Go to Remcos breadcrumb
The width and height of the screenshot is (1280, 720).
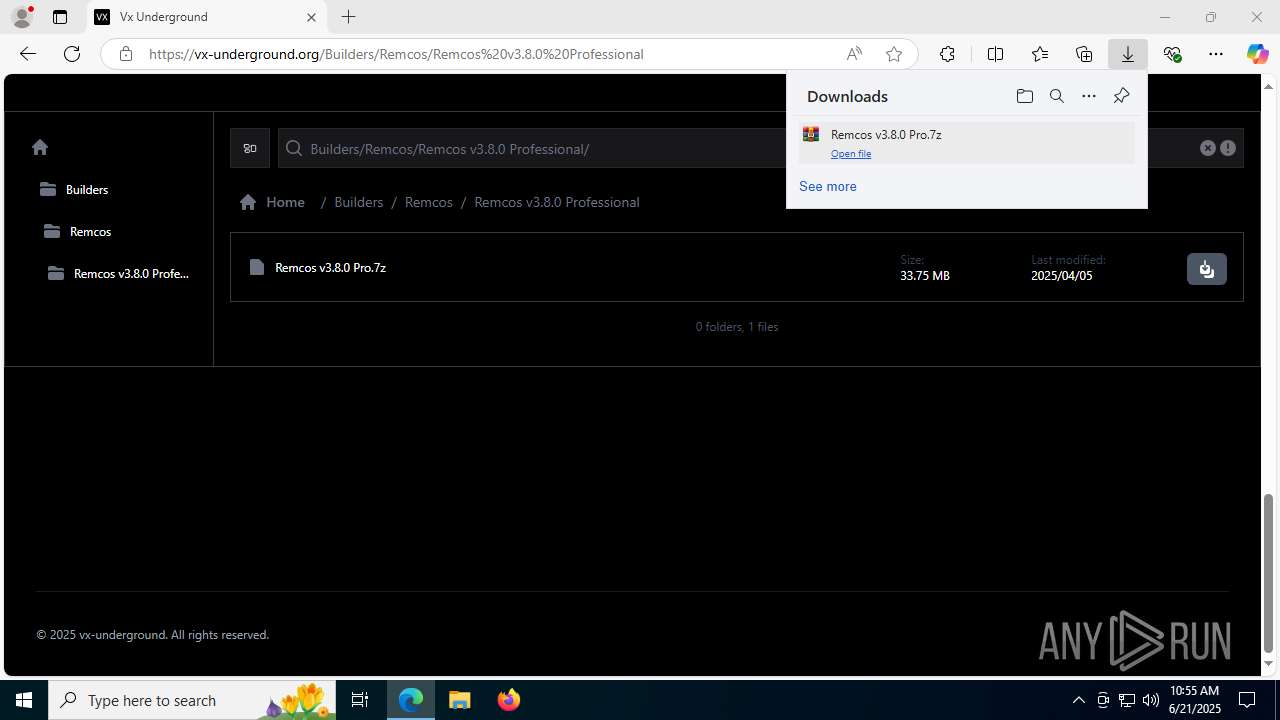429,202
